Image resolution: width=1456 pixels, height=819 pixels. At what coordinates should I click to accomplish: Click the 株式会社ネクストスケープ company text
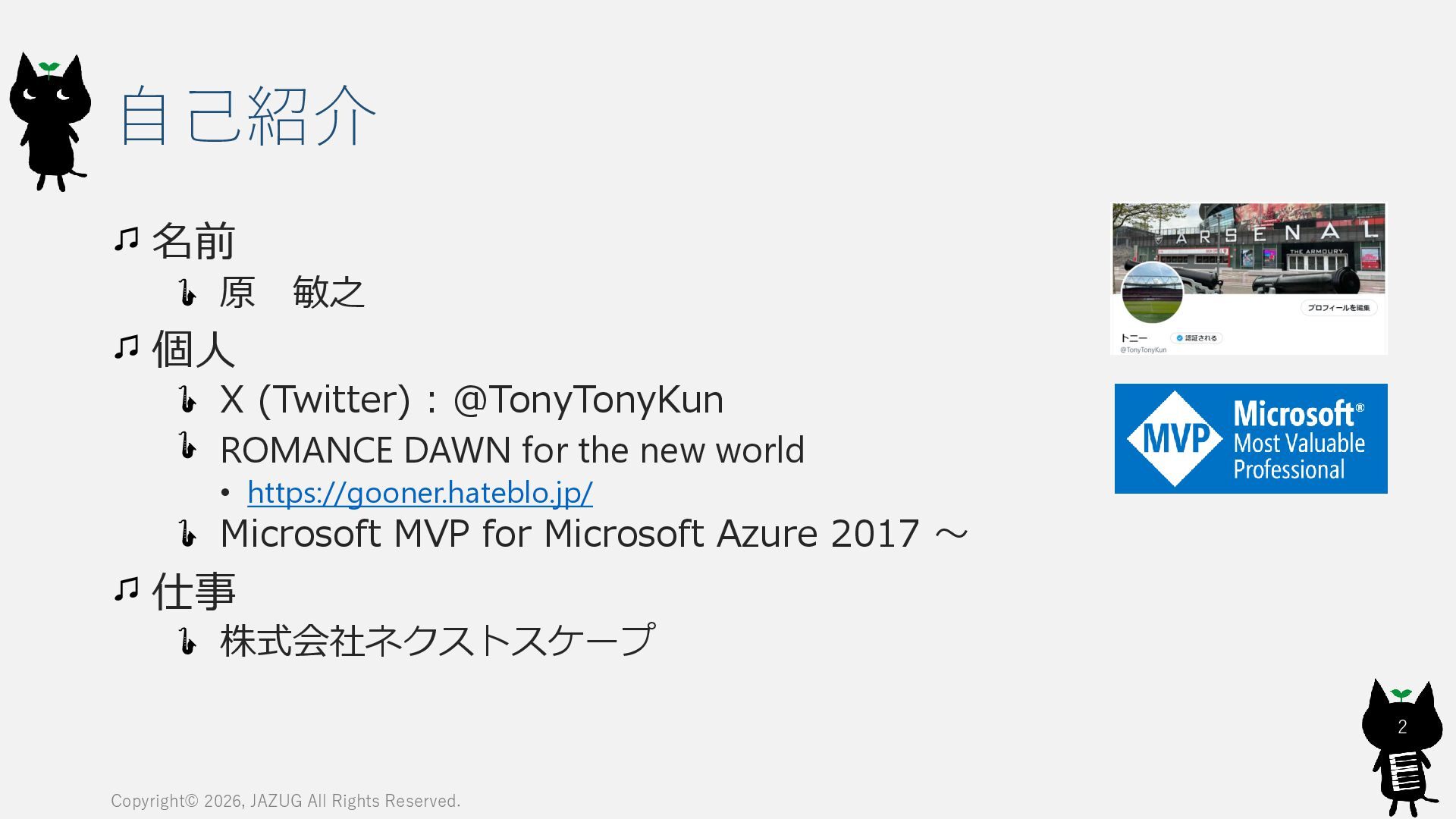click(x=438, y=641)
